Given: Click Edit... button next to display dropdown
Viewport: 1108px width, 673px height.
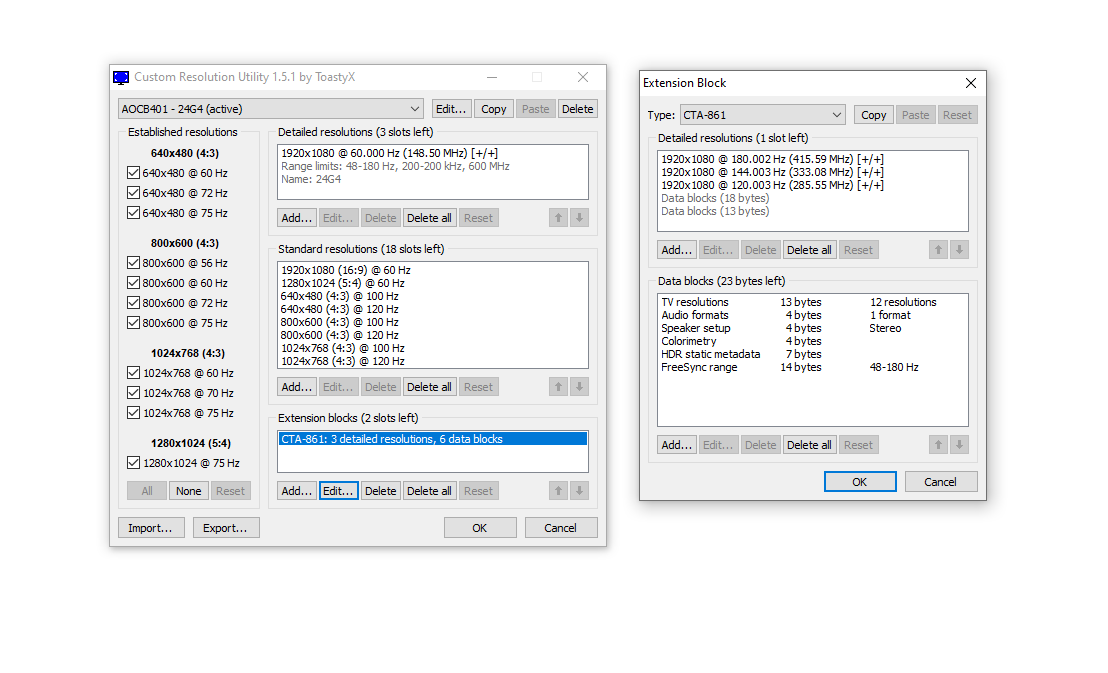Looking at the screenshot, I should pos(451,109).
